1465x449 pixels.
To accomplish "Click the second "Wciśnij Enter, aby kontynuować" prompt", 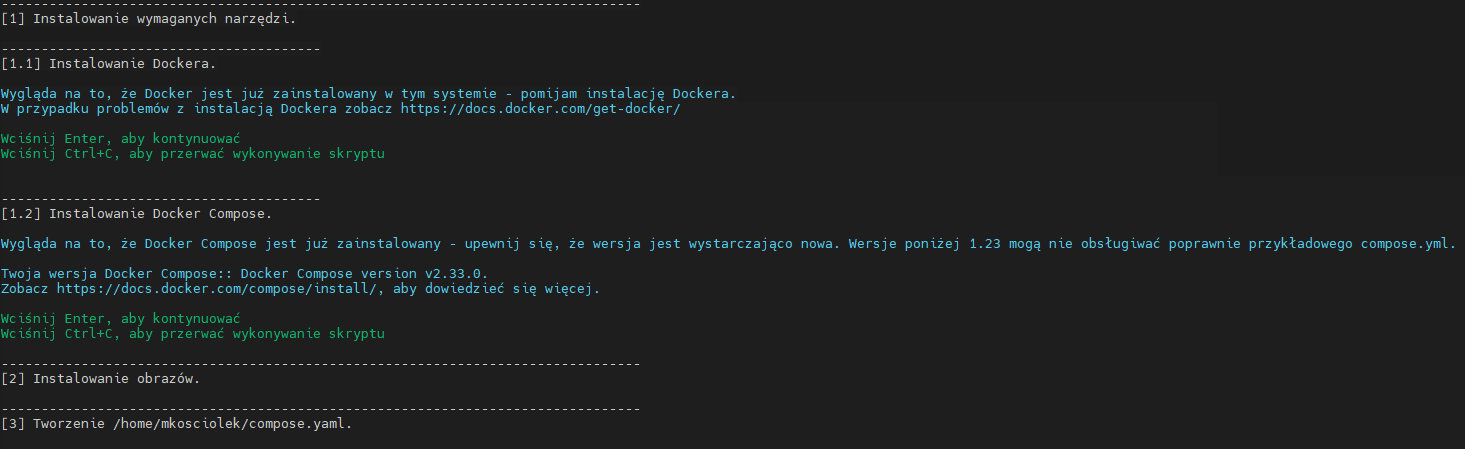I will (120, 318).
